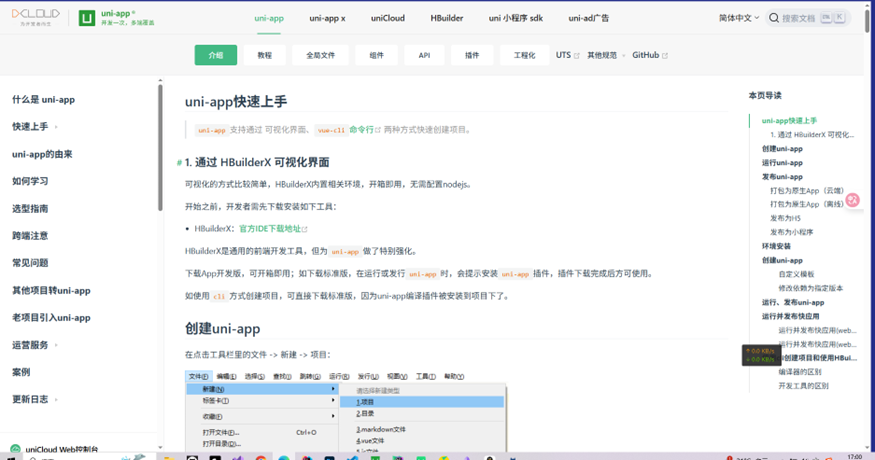This screenshot has width=875, height=460.
Task: Open 其他项目转uni-app in sidebar
Action: pos(51,290)
